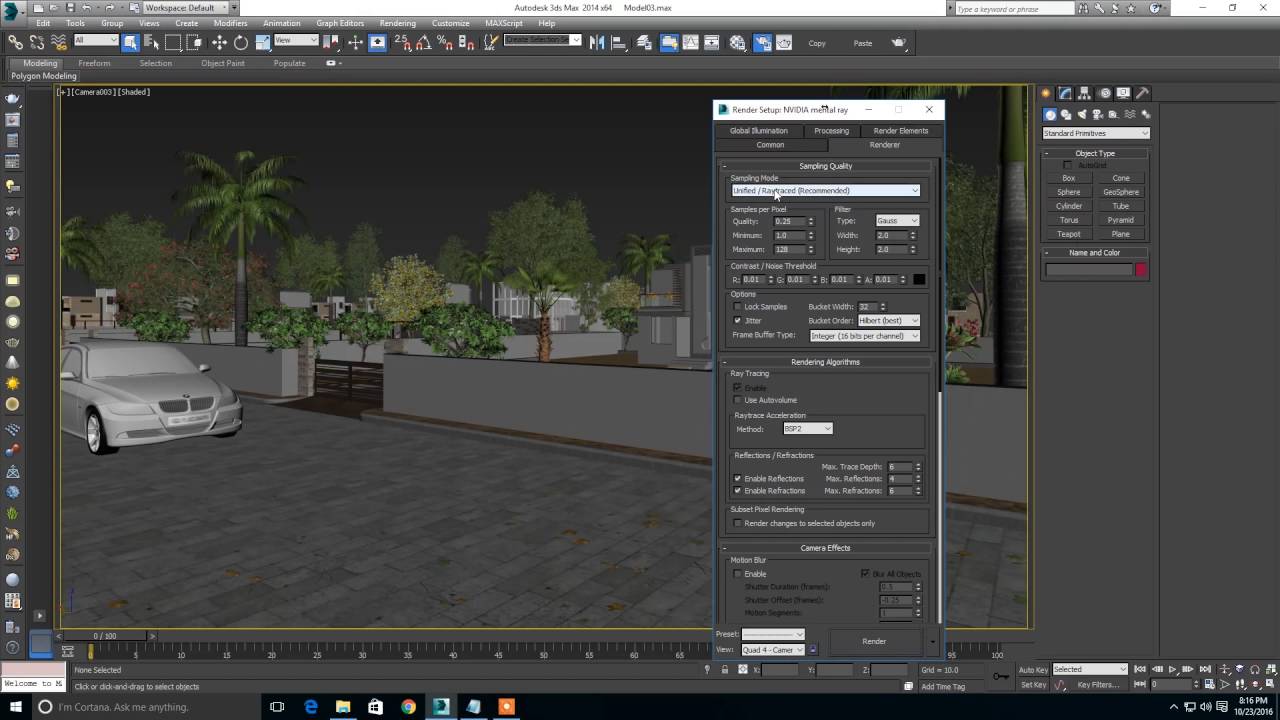
Task: Open the render Preset dropdown
Action: pyautogui.click(x=773, y=634)
